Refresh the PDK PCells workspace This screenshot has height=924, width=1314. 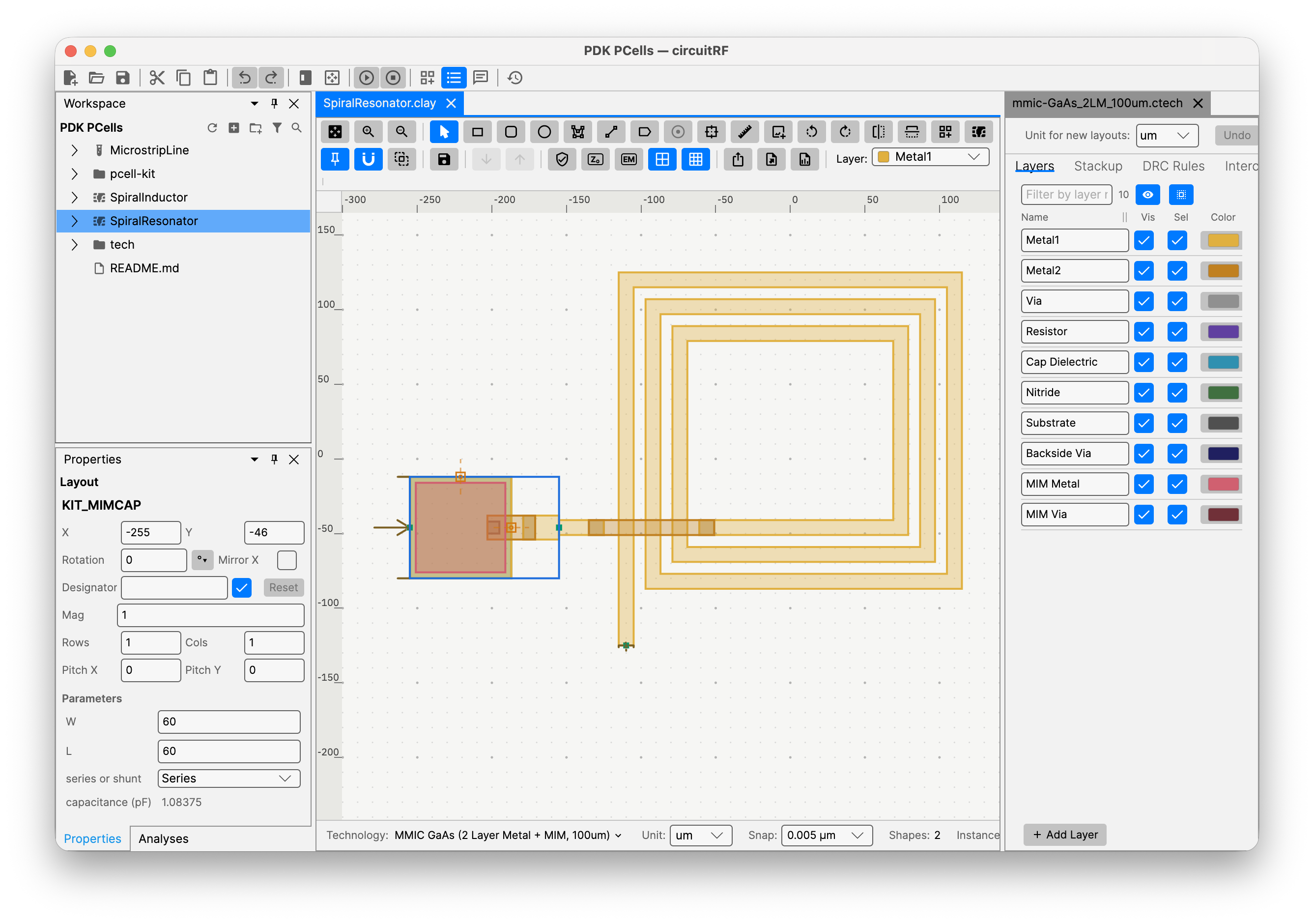click(x=212, y=128)
